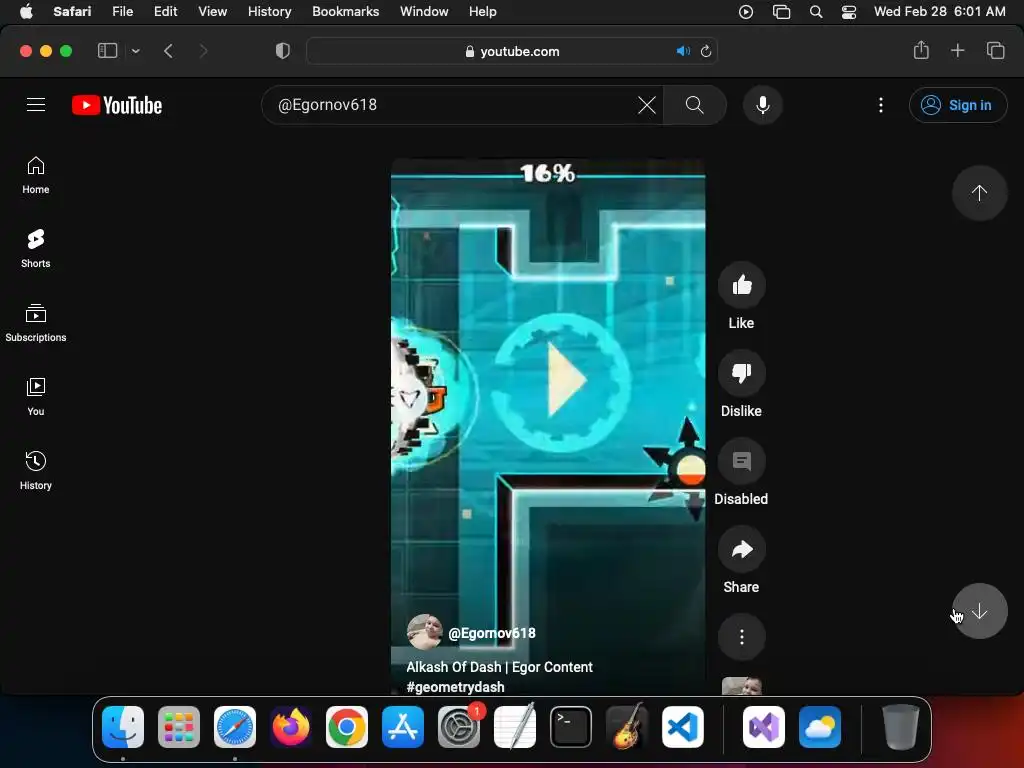Open Visual Studio Code from the Dock
The width and height of the screenshot is (1024, 768).
(682, 726)
